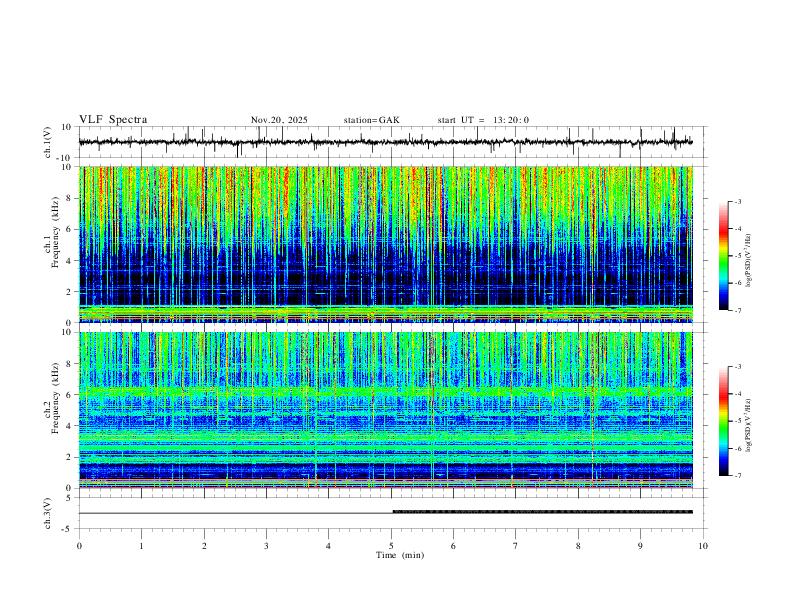
Task: Click inside the ch.2 spectrogram panel
Action: click(x=385, y=410)
